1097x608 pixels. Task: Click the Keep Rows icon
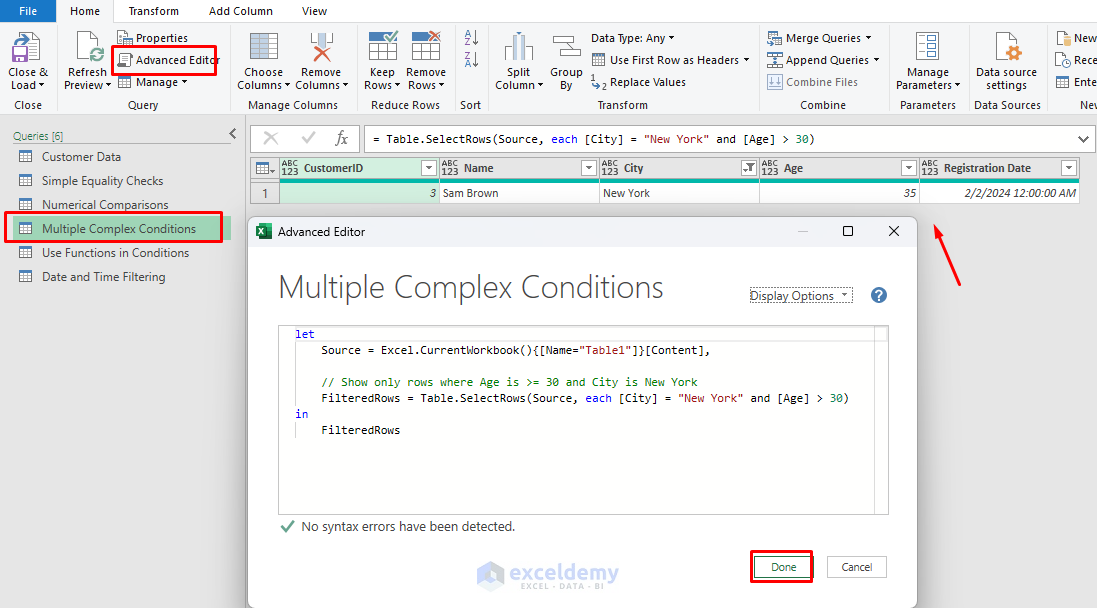[383, 47]
